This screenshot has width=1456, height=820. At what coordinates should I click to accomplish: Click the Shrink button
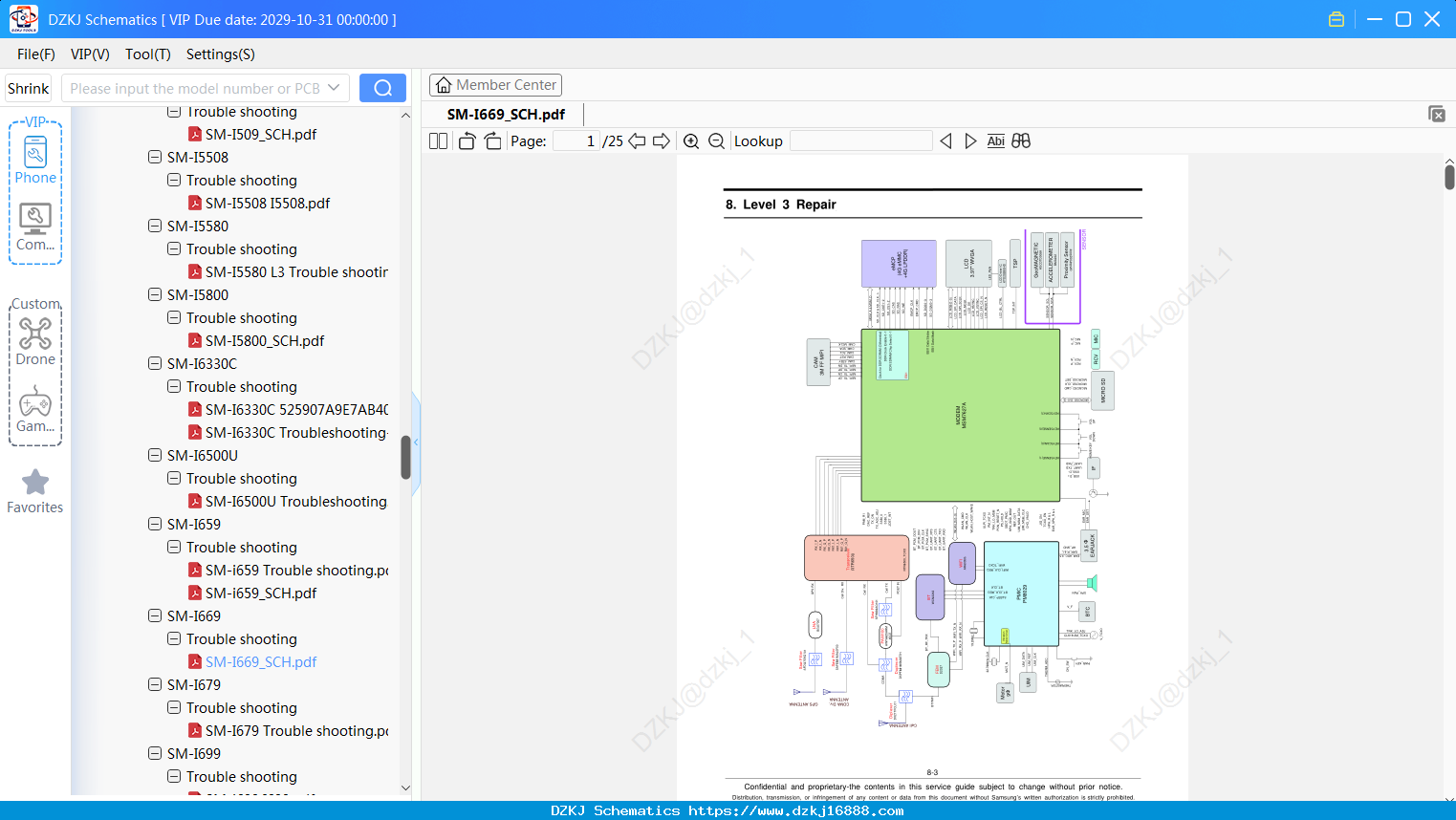point(29,88)
